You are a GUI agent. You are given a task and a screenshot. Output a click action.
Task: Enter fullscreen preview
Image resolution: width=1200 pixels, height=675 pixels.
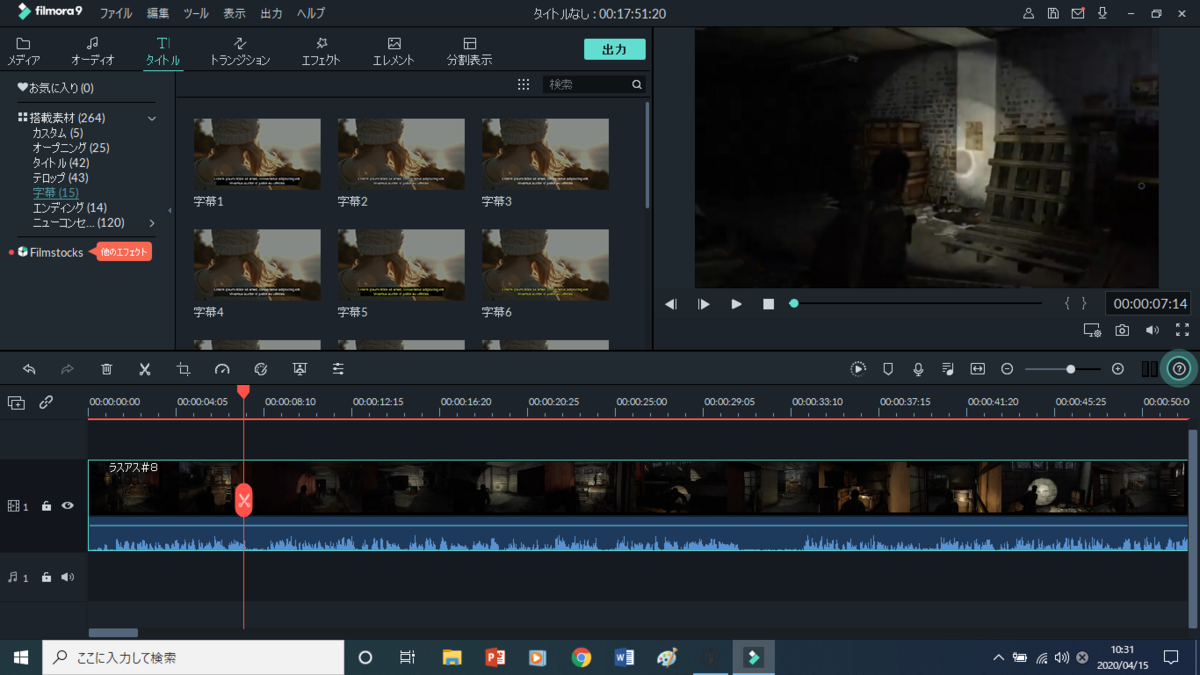(1182, 330)
